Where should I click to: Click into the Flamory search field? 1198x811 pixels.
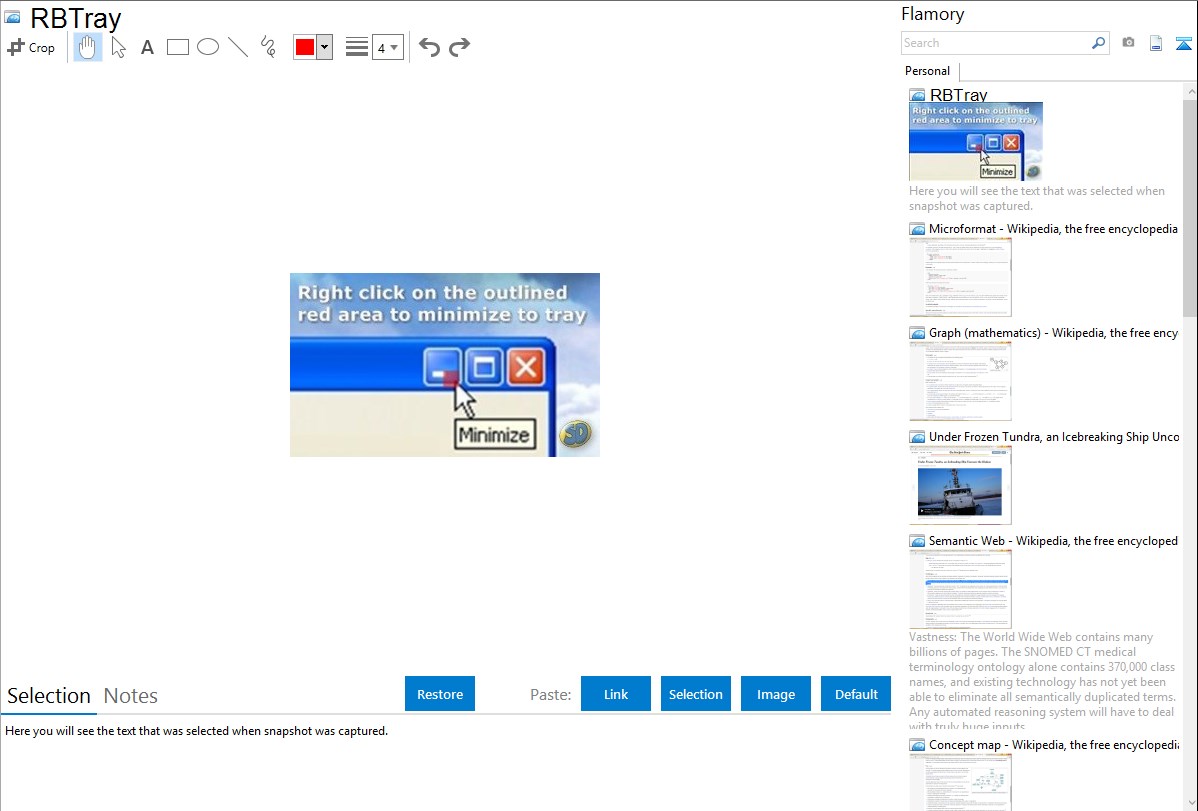[x=996, y=43]
